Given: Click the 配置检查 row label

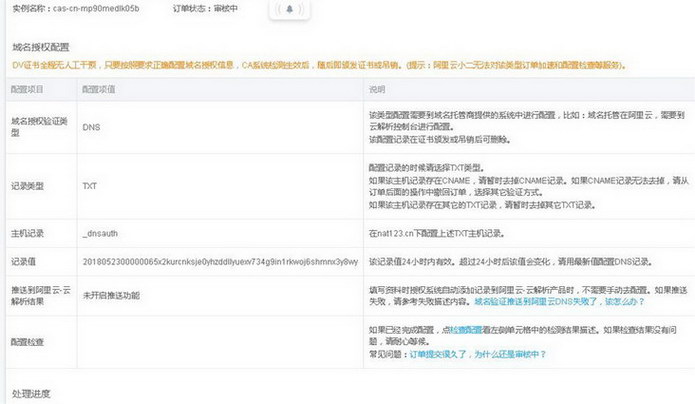Looking at the screenshot, I should tap(29, 341).
